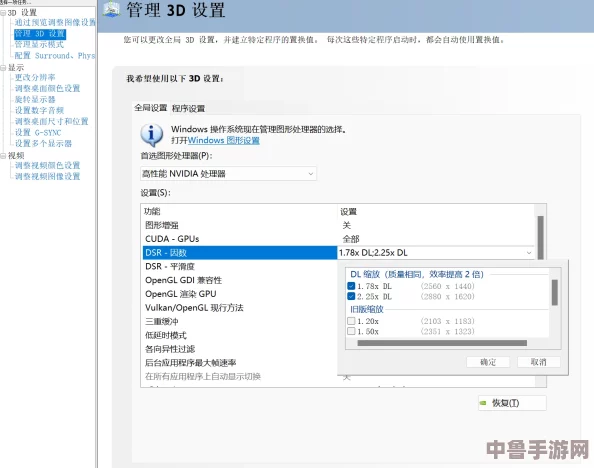Viewport: 594px width, 468px height.
Task: Open the DSR 因数 value dropdown arrow
Action: pyautogui.click(x=529, y=253)
